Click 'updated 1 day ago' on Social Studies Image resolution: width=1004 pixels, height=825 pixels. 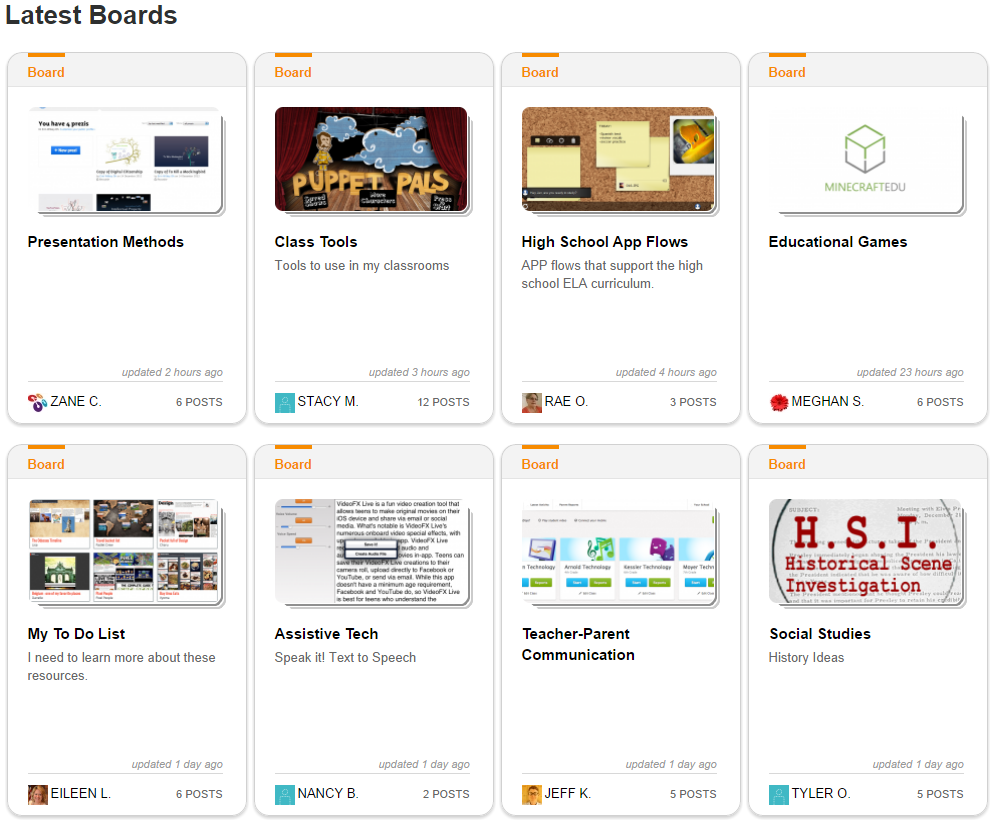pos(918,765)
